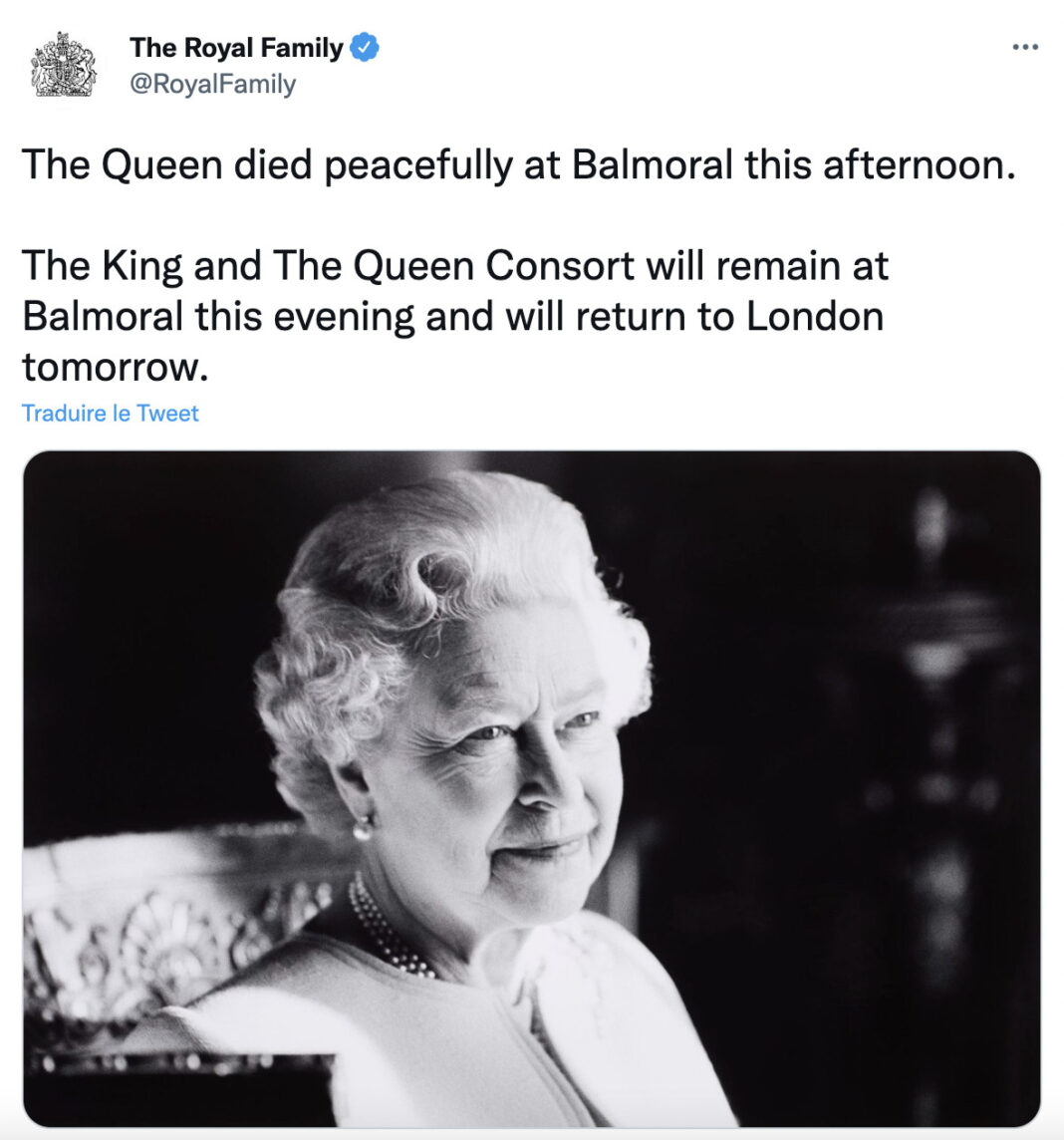The height and width of the screenshot is (1140, 1064).
Task: Click the word 'tomorrow.' in the tweet
Action: click(x=115, y=367)
